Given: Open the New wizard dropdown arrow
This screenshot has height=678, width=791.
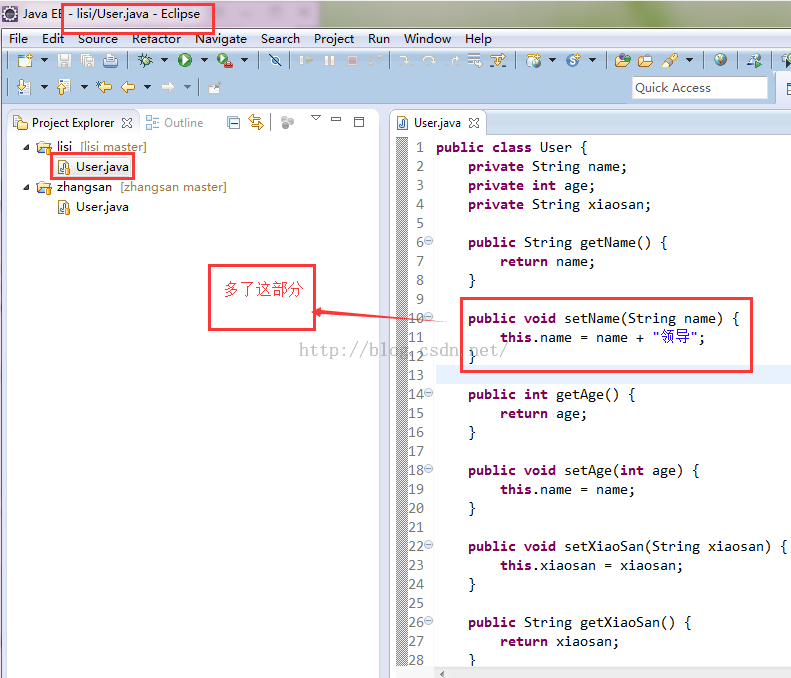Looking at the screenshot, I should tap(44, 61).
